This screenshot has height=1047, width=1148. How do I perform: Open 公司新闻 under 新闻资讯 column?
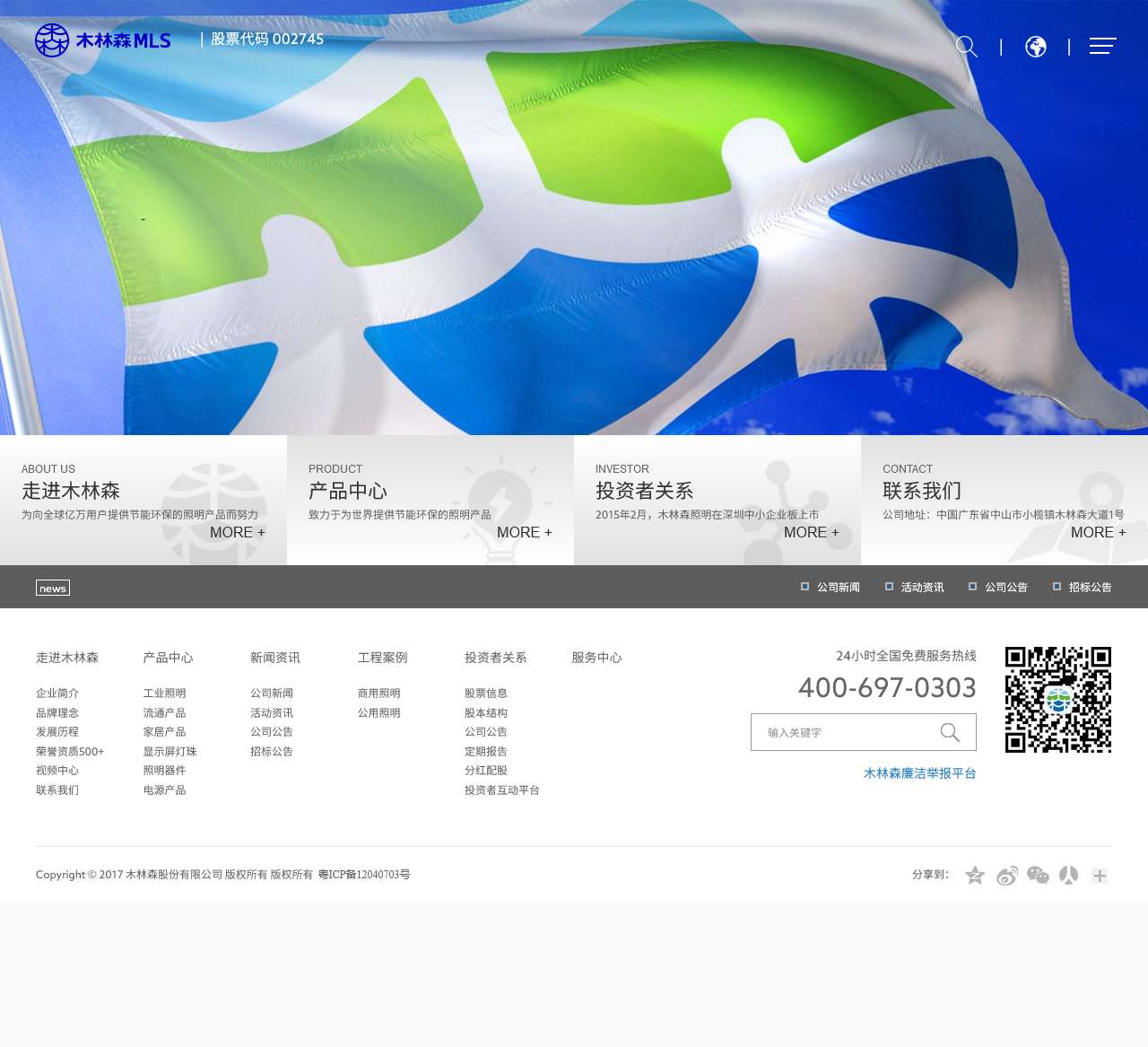pyautogui.click(x=272, y=694)
